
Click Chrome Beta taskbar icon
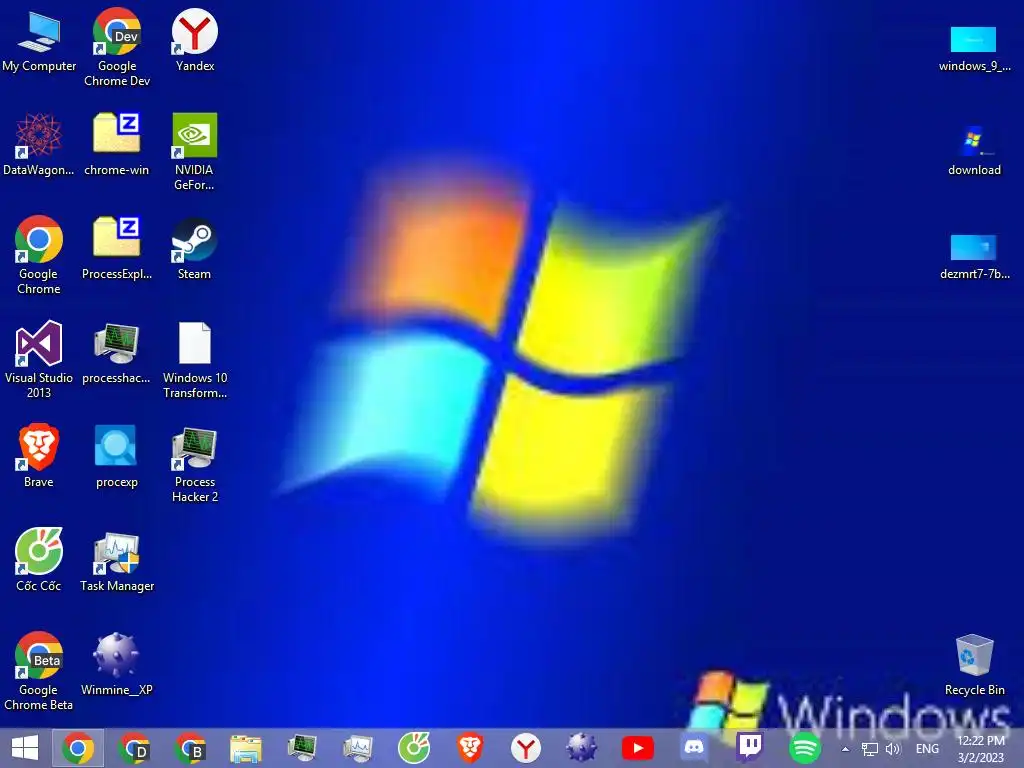[x=190, y=748]
